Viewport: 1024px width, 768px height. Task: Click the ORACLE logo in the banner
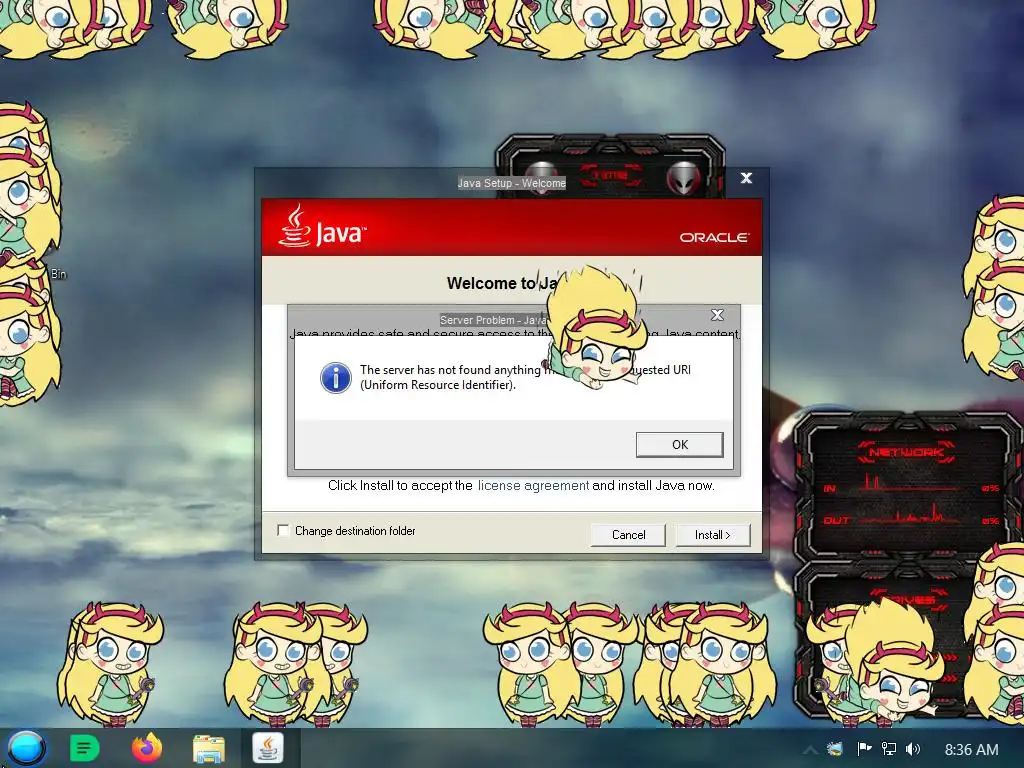pyautogui.click(x=714, y=237)
